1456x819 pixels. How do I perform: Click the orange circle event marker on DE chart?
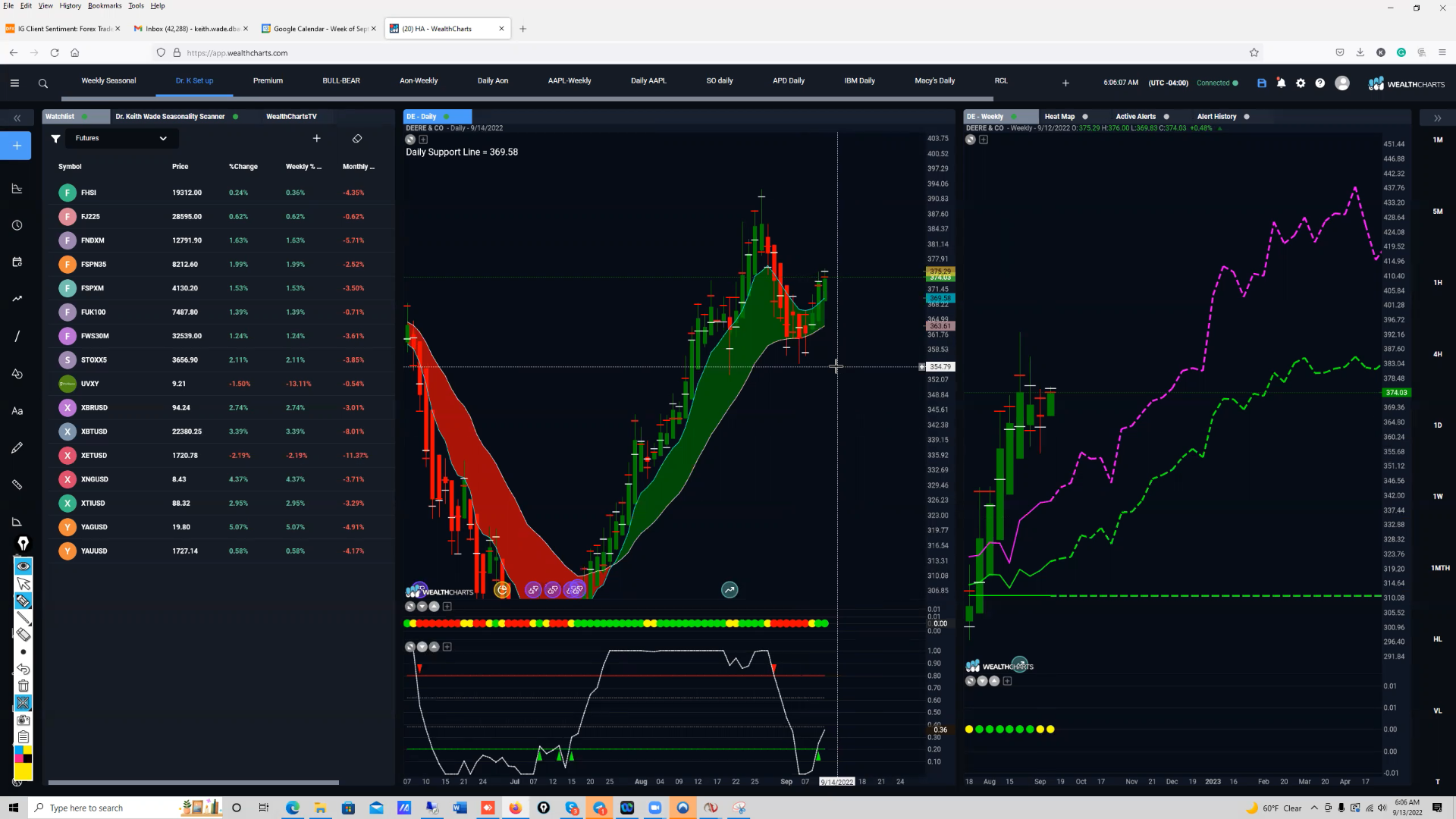tap(502, 589)
